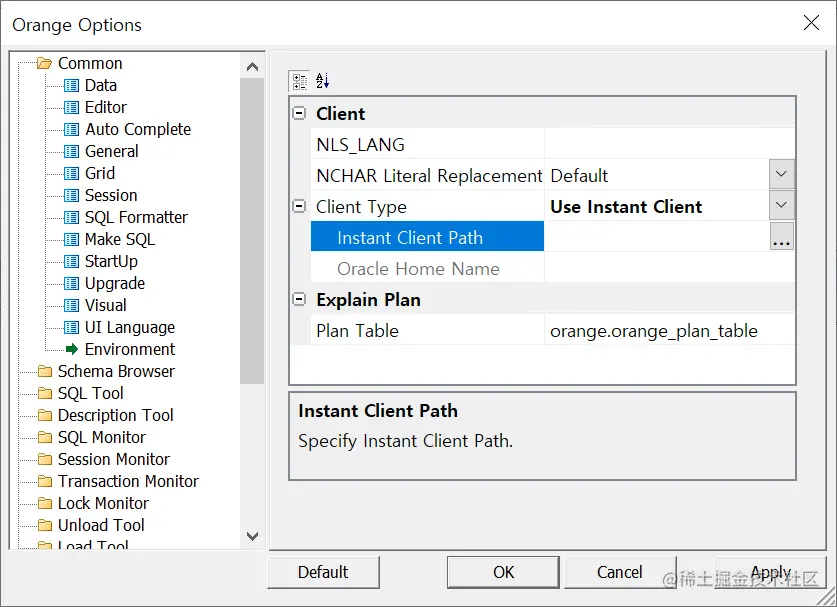Image resolution: width=837 pixels, height=607 pixels.
Task: Select the Lock Monitor tree node
Action: pyautogui.click(x=103, y=503)
